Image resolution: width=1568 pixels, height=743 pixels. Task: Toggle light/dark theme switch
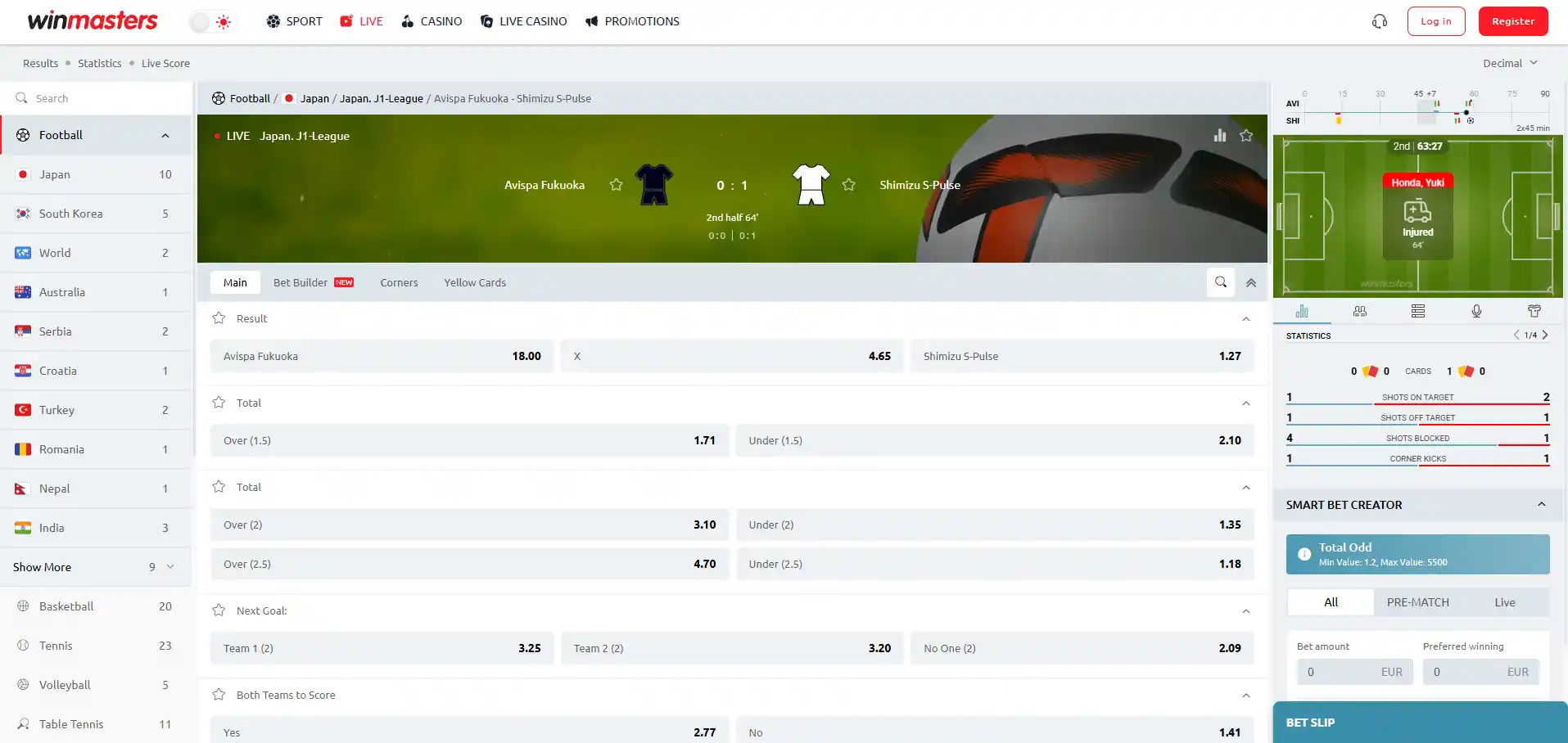[211, 22]
